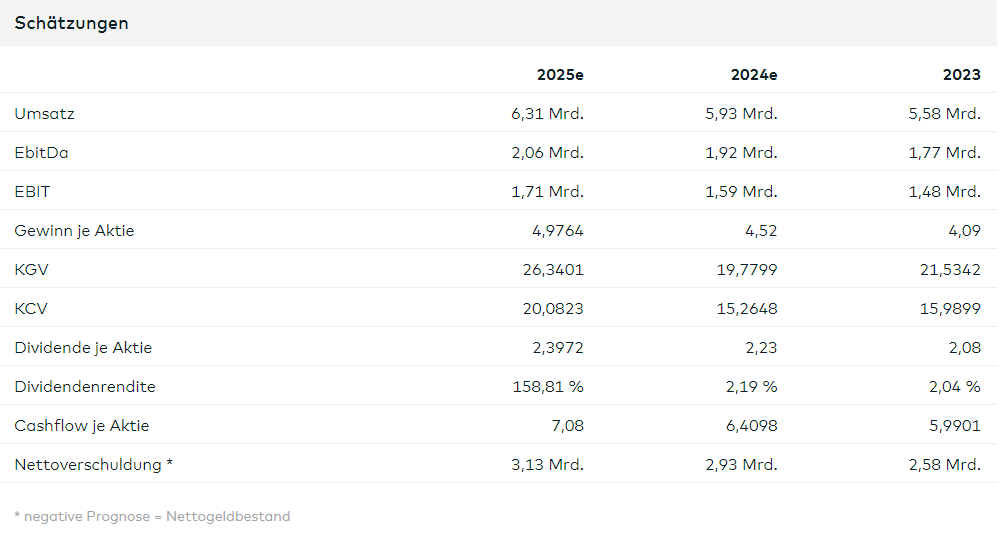Click the Schätzungen section heading

(71, 24)
